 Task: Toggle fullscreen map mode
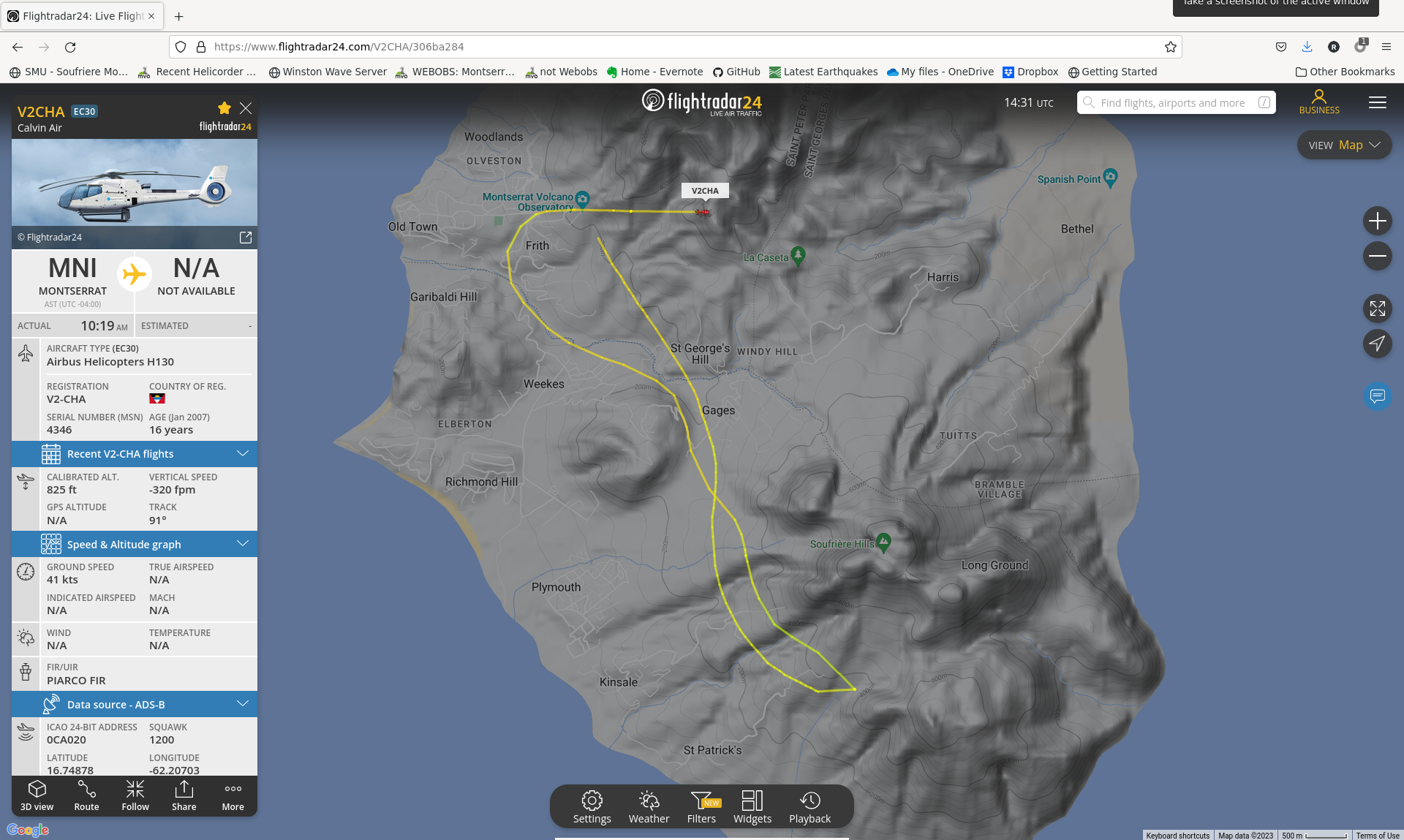[x=1378, y=309]
